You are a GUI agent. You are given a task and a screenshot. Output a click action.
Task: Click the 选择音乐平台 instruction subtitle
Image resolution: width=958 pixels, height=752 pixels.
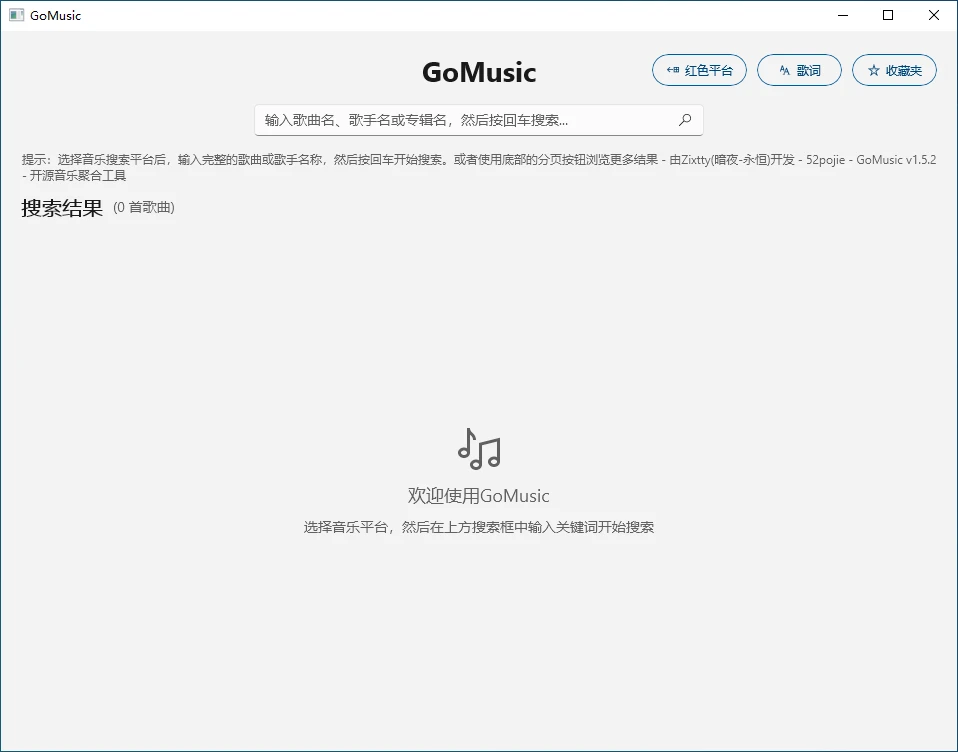479,527
